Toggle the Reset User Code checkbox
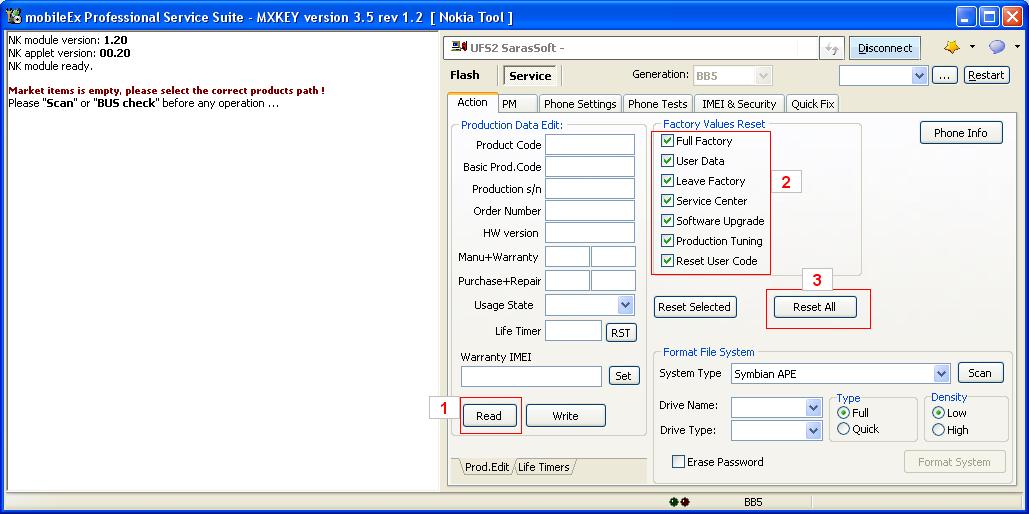This screenshot has height=514, width=1029. [667, 261]
